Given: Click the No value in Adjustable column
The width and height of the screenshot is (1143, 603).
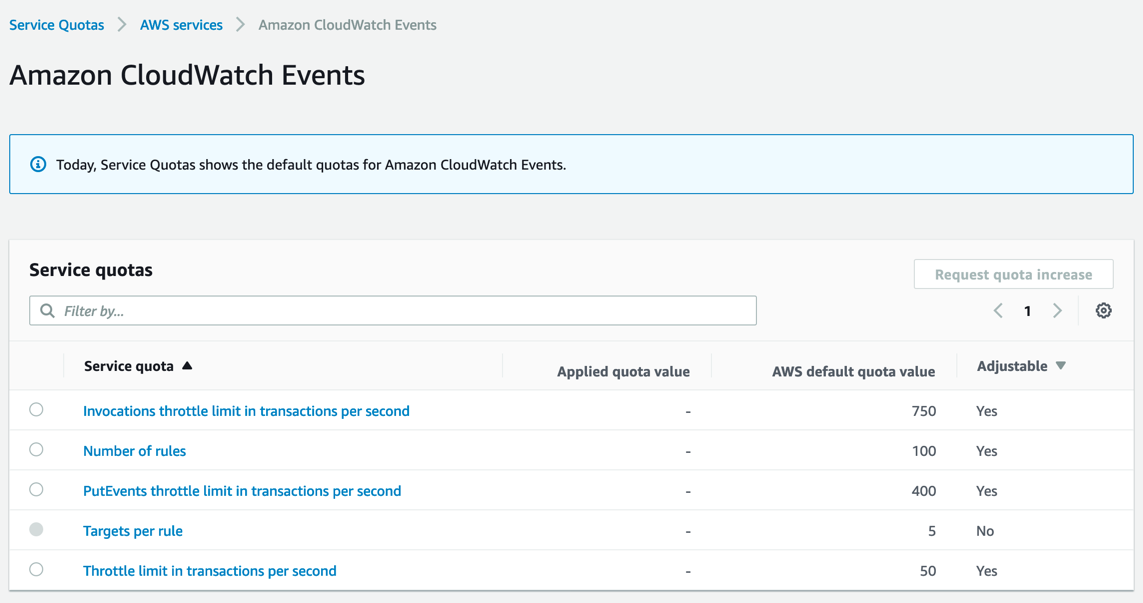Looking at the screenshot, I should pos(985,532).
